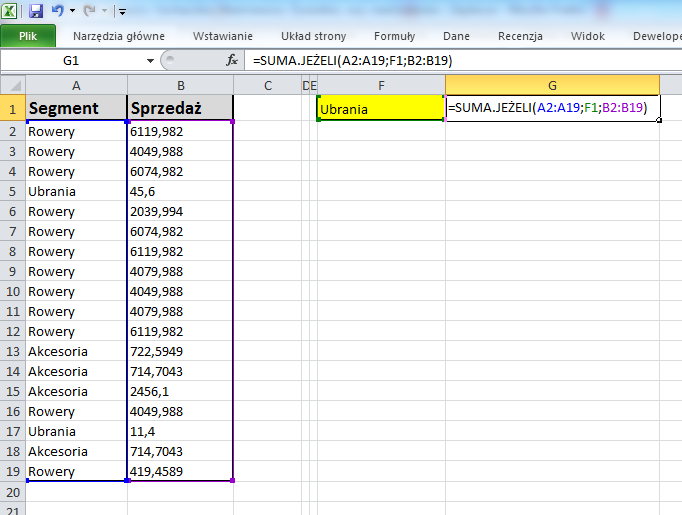Click cell B3 with 4049,988
Image resolution: width=682 pixels, height=515 pixels.
(x=181, y=151)
